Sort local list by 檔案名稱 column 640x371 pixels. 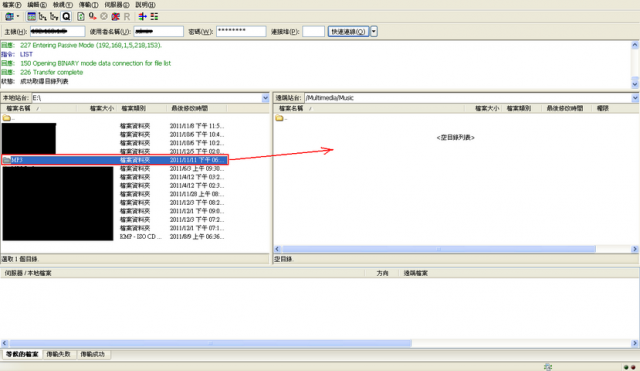(39, 108)
